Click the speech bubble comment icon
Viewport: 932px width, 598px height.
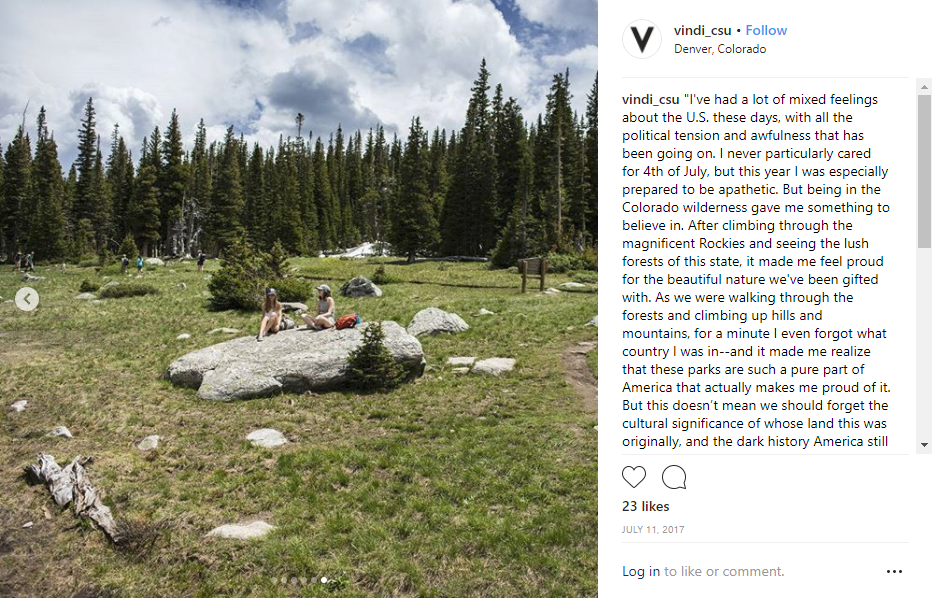click(674, 477)
